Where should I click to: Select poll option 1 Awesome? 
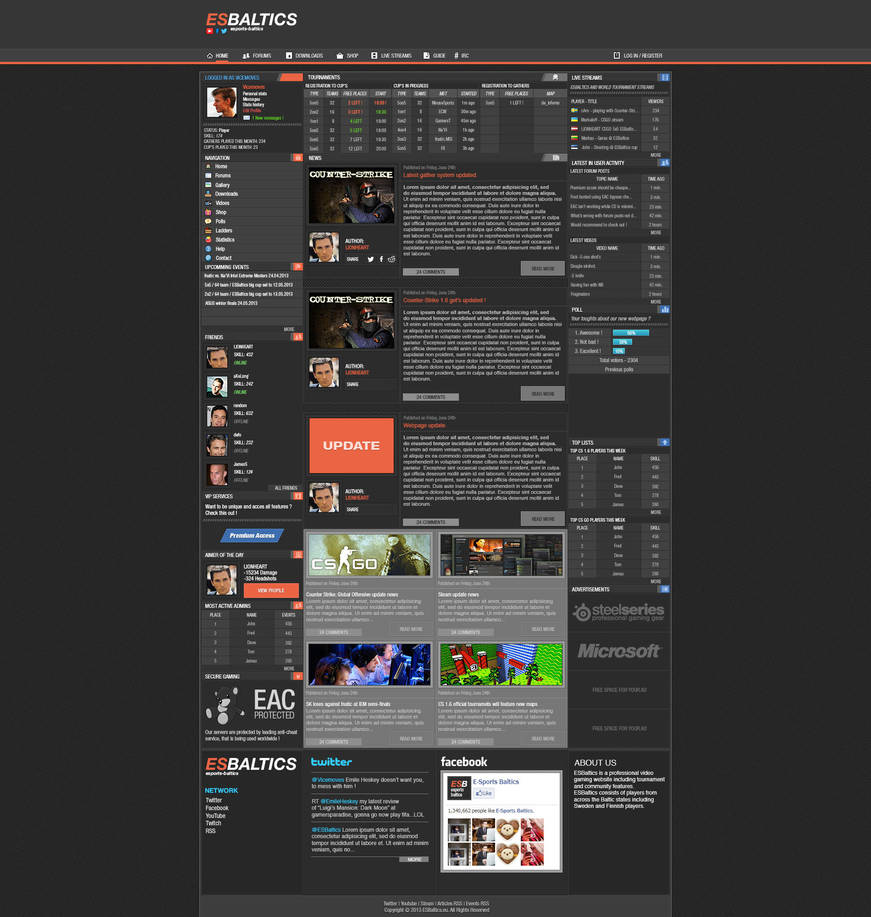(x=588, y=333)
